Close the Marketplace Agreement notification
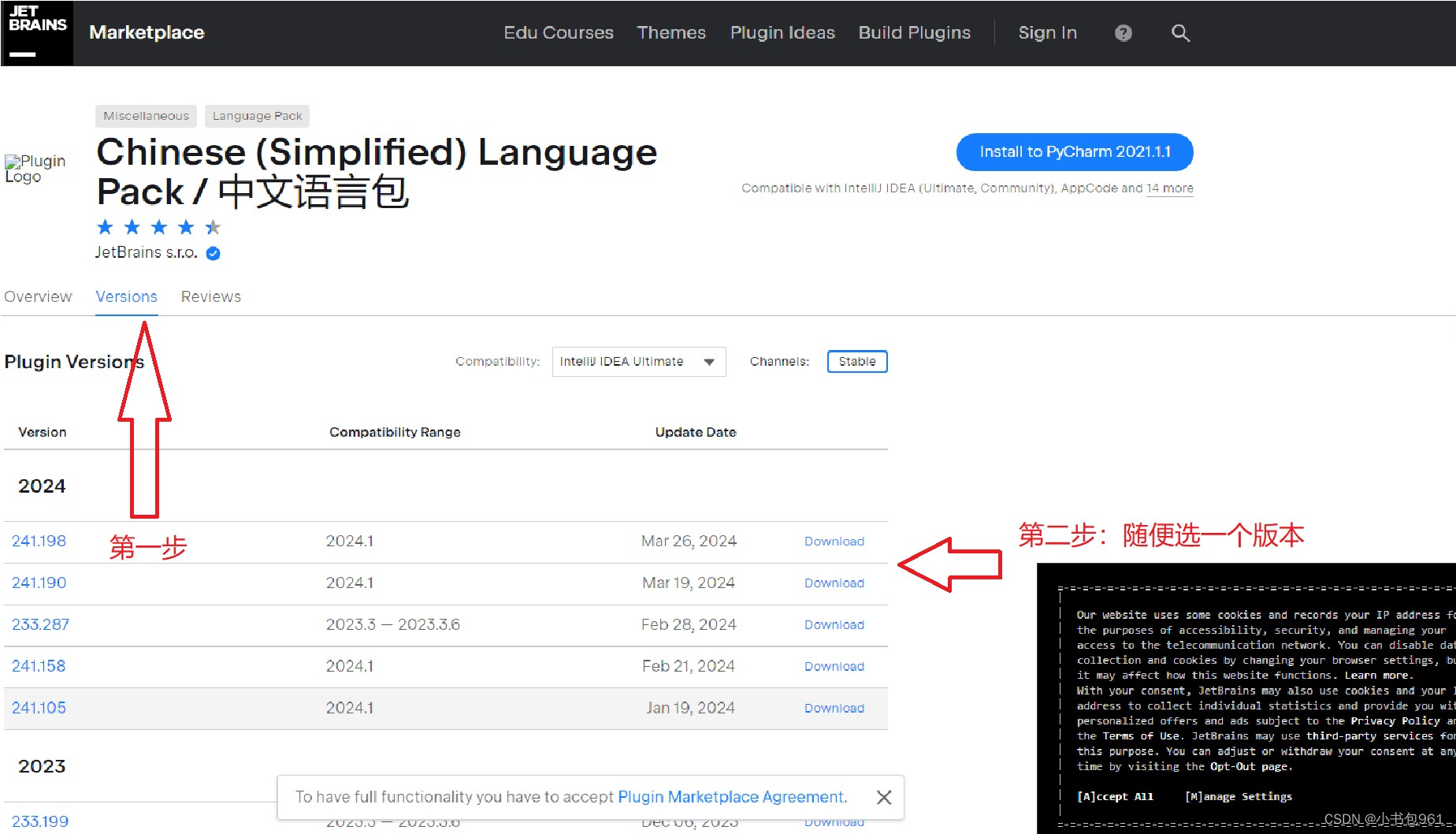Image resolution: width=1456 pixels, height=834 pixels. pos(884,797)
